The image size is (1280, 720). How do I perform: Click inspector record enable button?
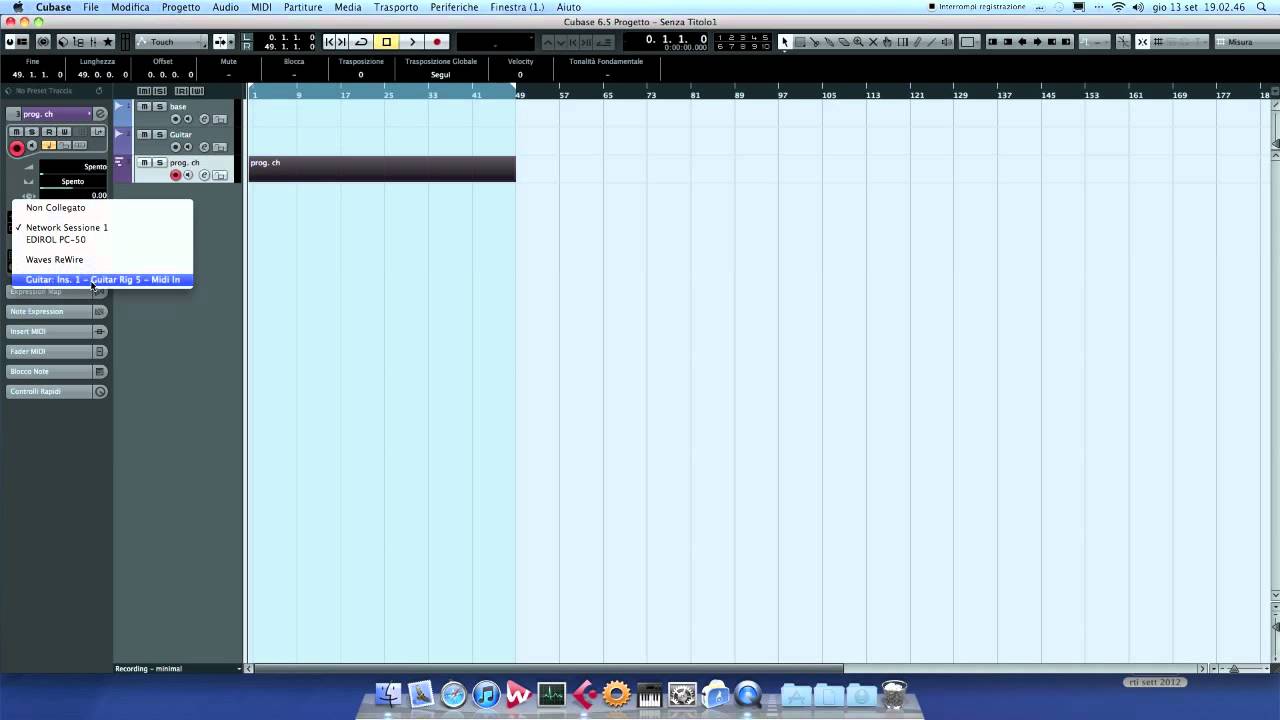tap(17, 147)
